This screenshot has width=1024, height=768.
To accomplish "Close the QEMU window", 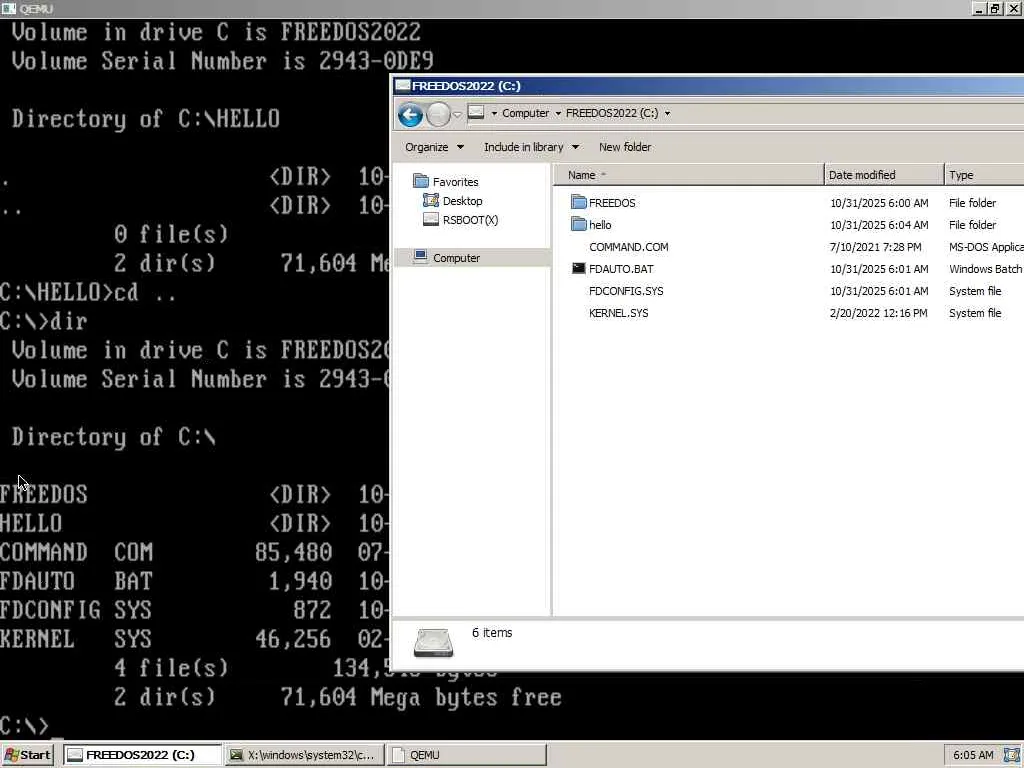I will [x=1013, y=8].
